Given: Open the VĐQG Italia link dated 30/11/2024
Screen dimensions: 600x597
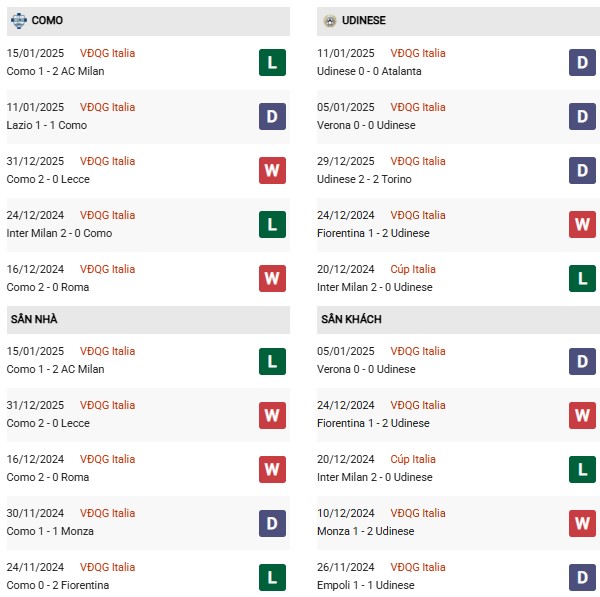Looking at the screenshot, I should pos(107,513).
